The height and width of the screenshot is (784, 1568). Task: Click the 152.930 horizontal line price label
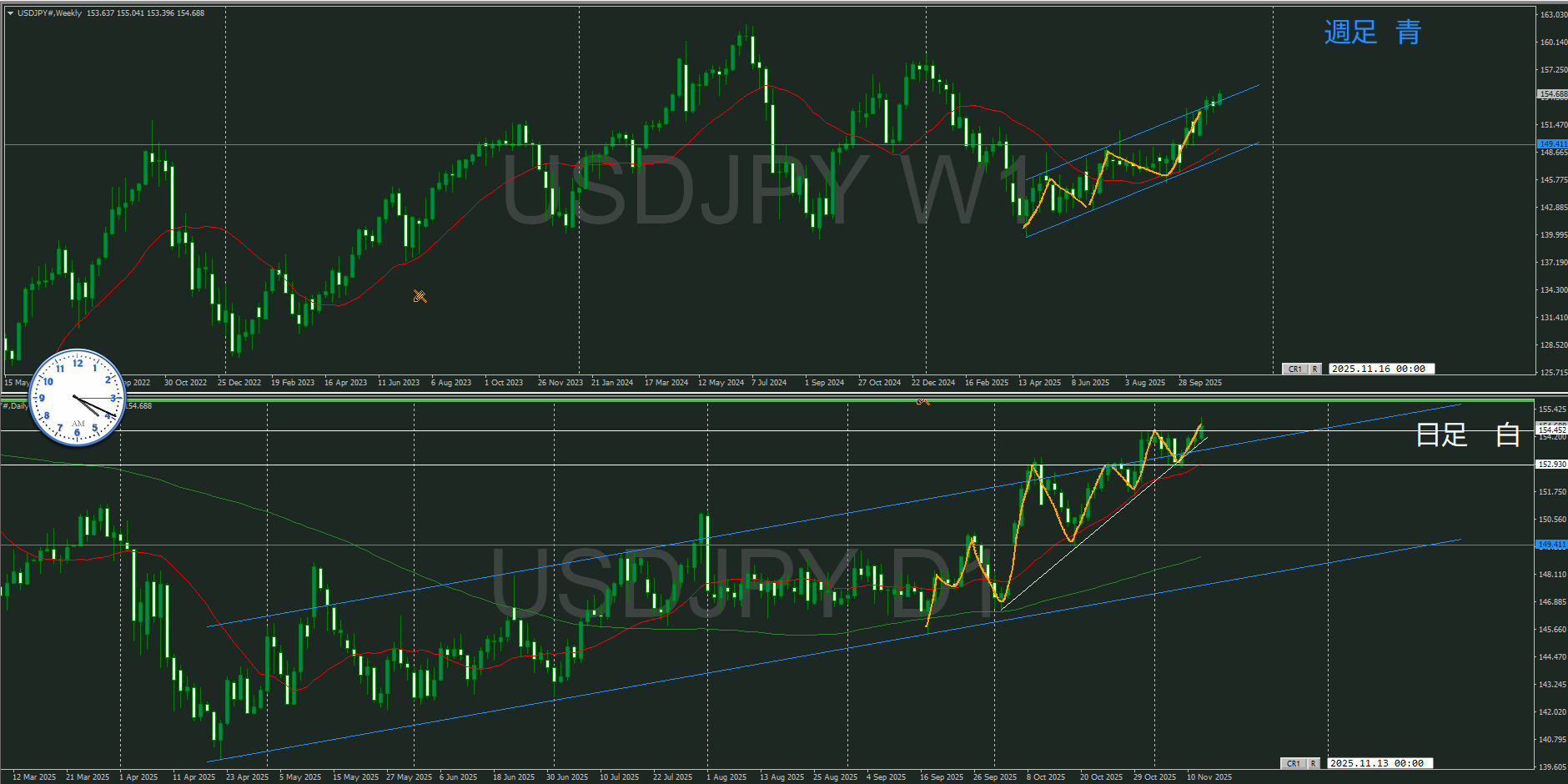pyautogui.click(x=1552, y=464)
